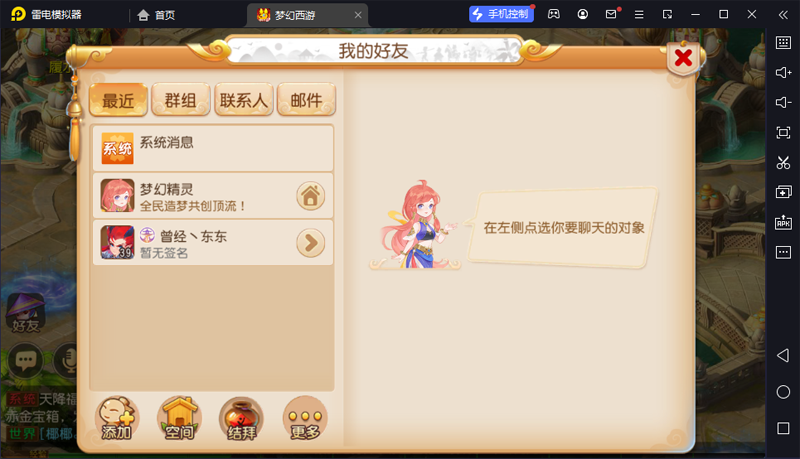Install APK using the APK icon
The height and width of the screenshot is (459, 800).
click(783, 222)
